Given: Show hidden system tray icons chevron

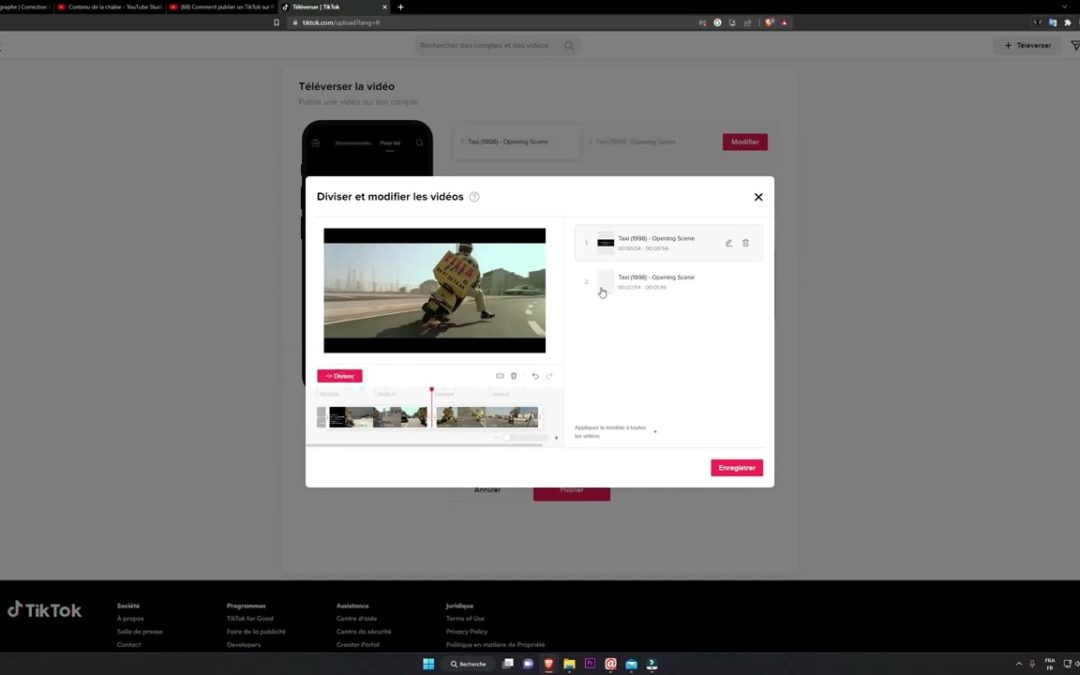Looking at the screenshot, I should [1019, 664].
